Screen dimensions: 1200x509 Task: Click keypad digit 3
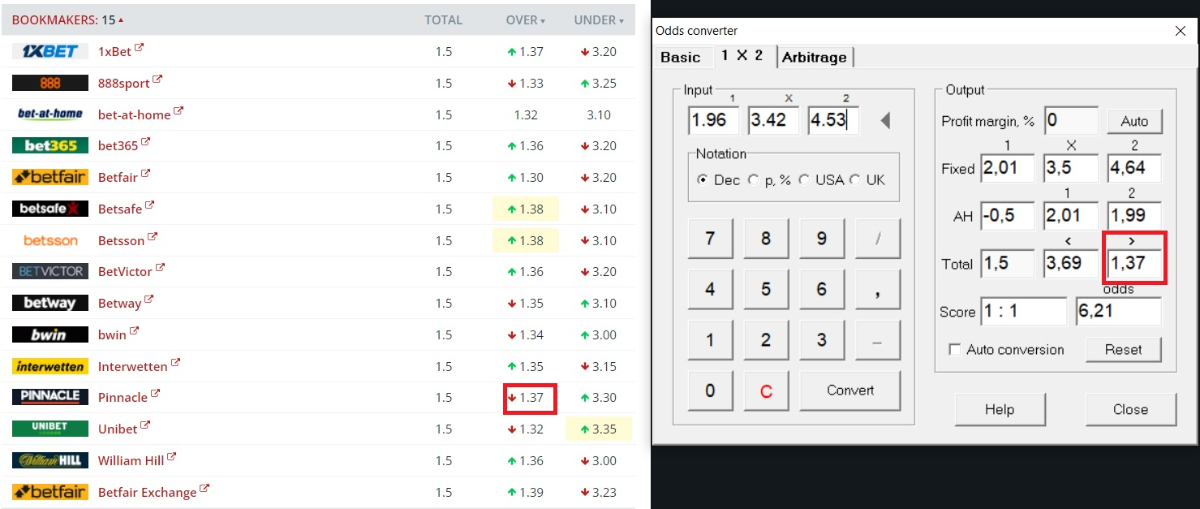tap(822, 340)
